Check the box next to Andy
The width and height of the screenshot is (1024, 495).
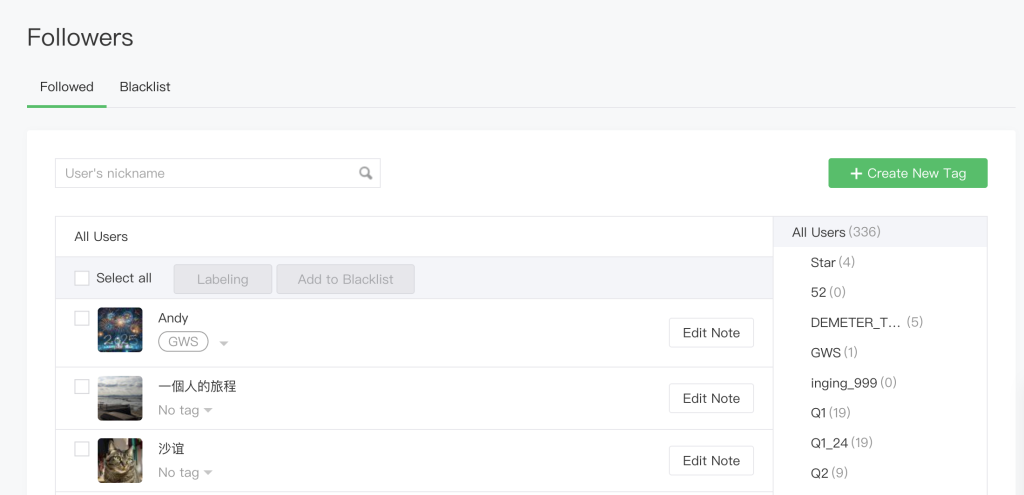click(x=82, y=318)
